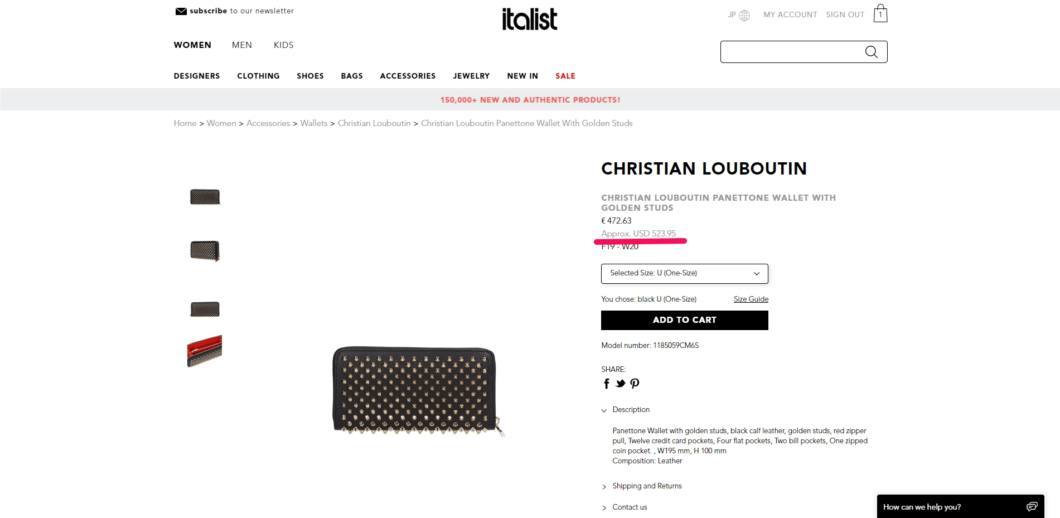Image resolution: width=1060 pixels, height=518 pixels.
Task: Click the search magnifier icon
Action: coord(871,52)
